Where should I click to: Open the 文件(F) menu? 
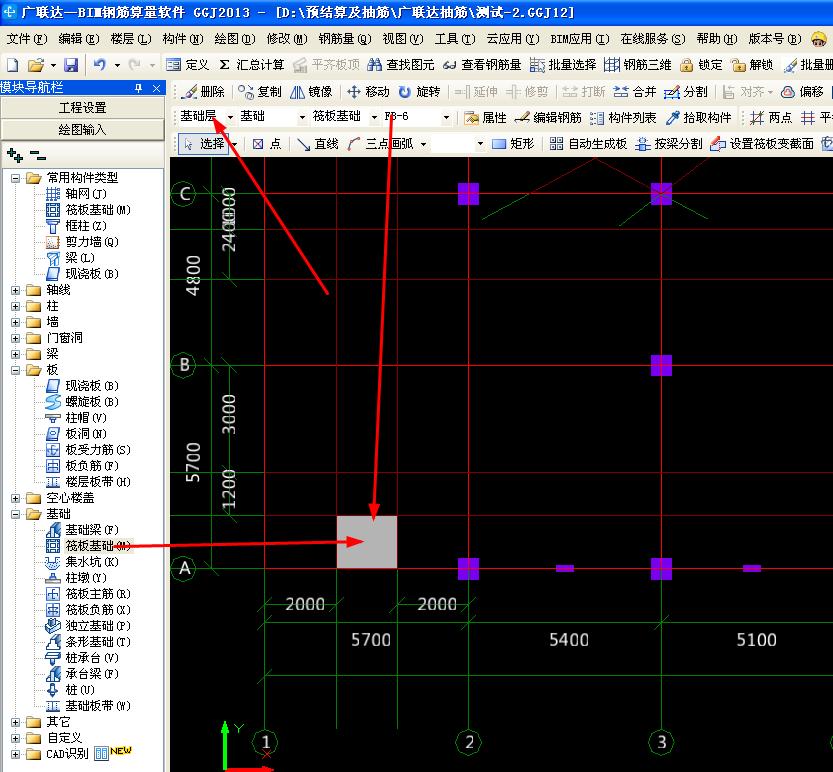pos(27,39)
